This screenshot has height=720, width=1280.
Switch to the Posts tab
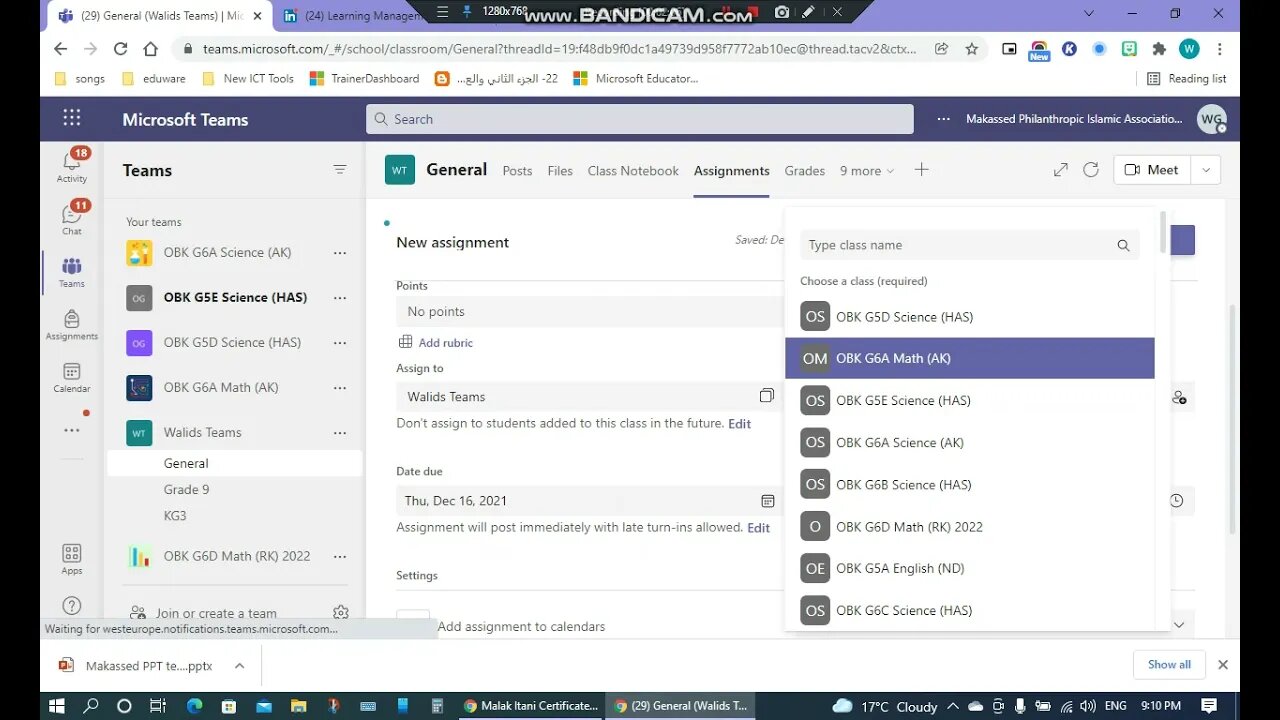pos(517,171)
